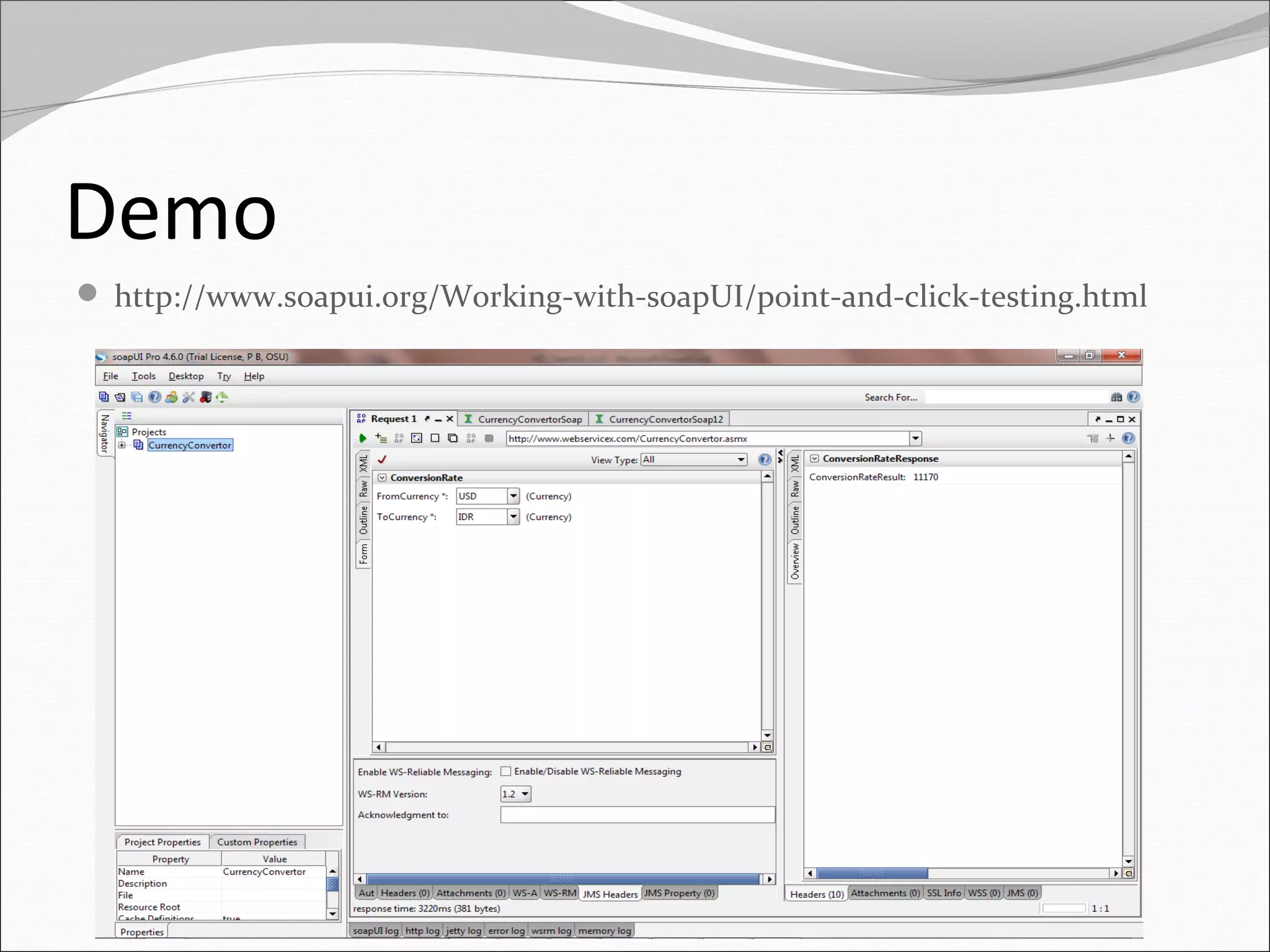Click the Acknowledgment to input field

coord(637,814)
